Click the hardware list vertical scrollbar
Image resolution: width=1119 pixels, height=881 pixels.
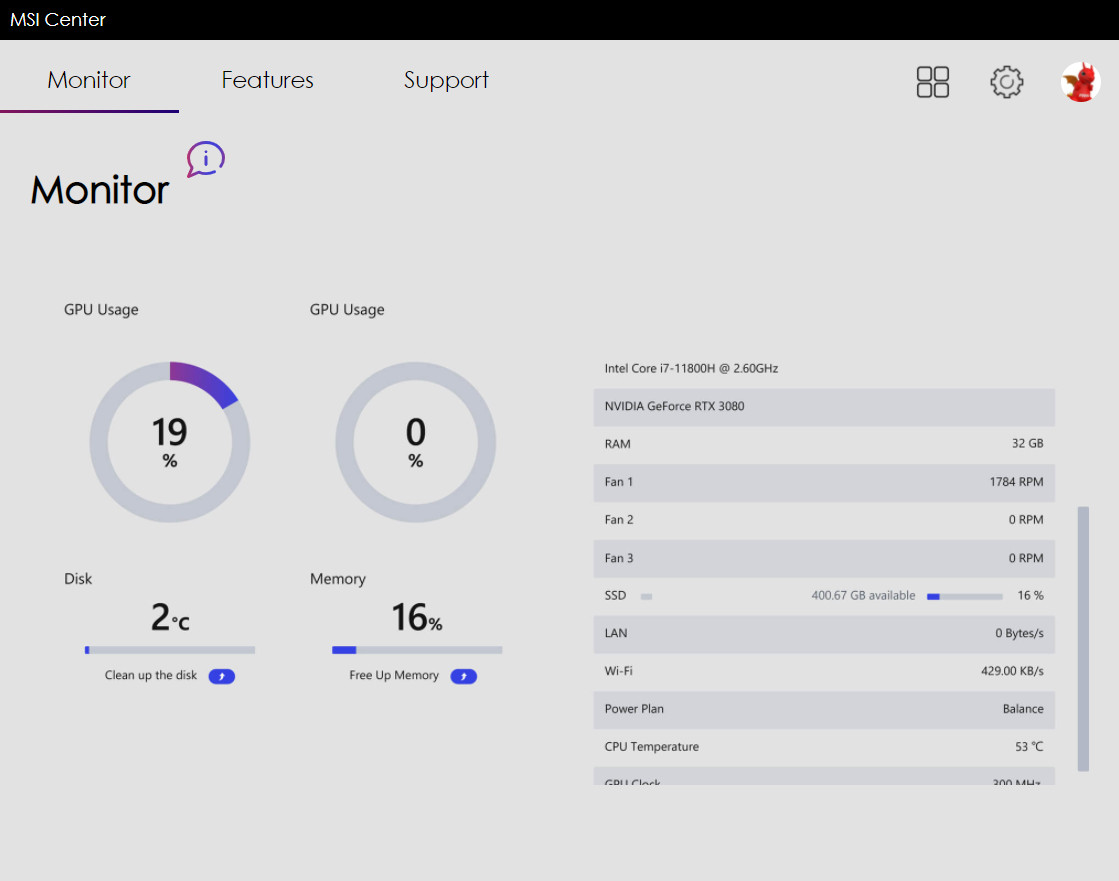pos(1083,638)
